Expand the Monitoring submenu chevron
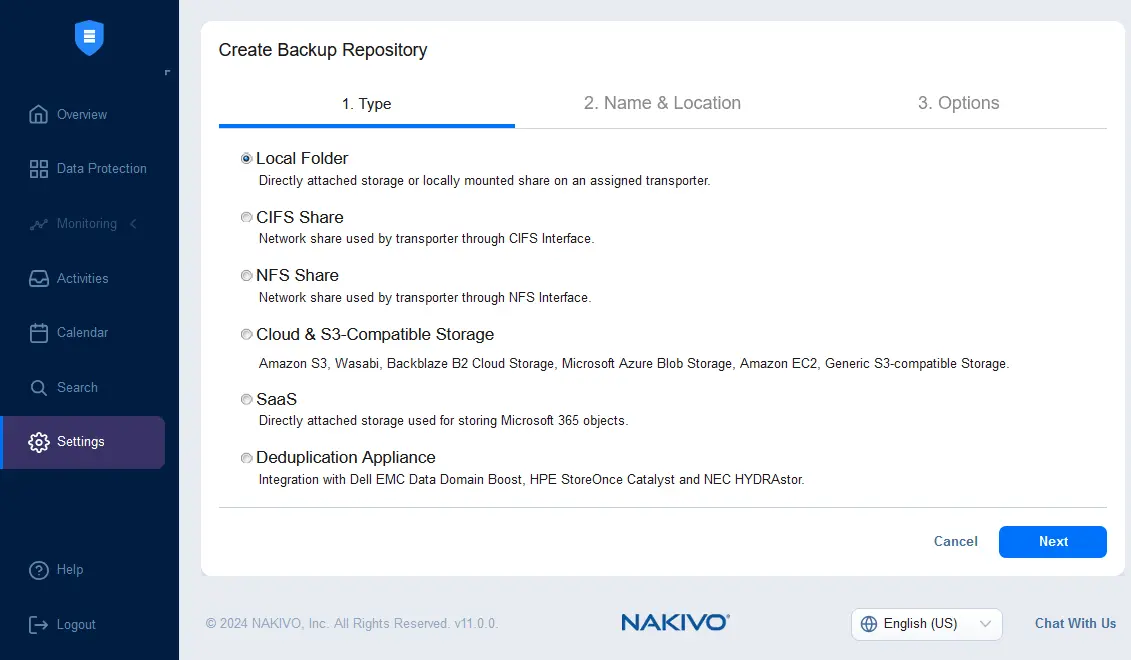This screenshot has width=1131, height=660. 133,224
